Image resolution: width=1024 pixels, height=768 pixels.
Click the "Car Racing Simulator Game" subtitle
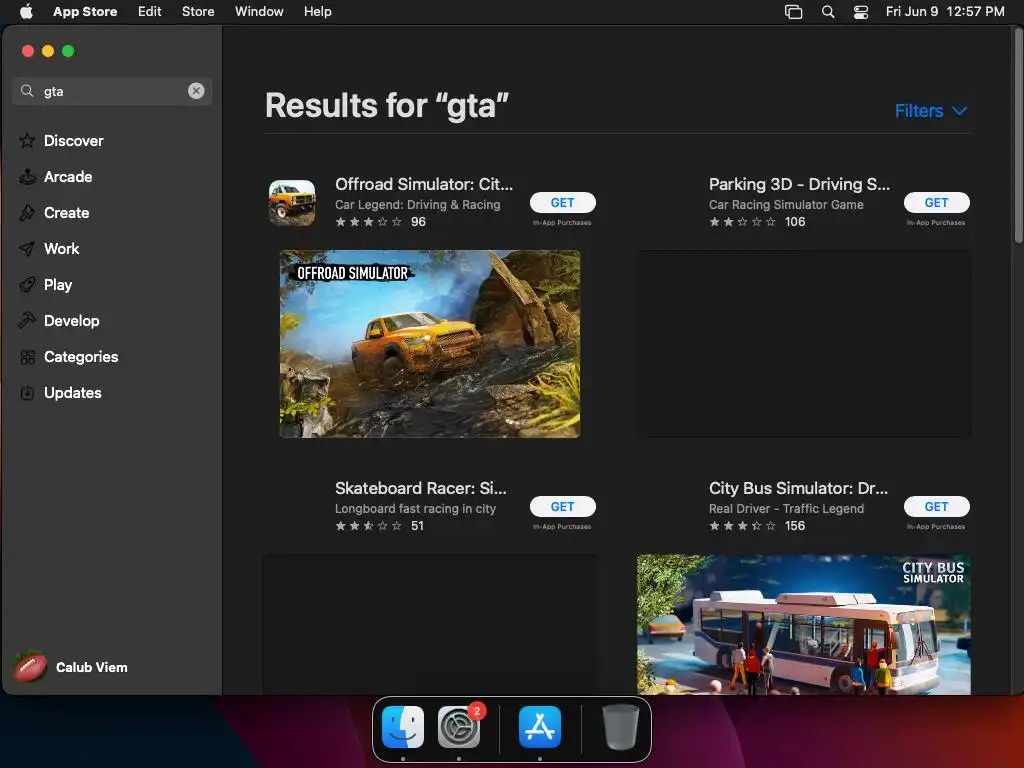(786, 204)
